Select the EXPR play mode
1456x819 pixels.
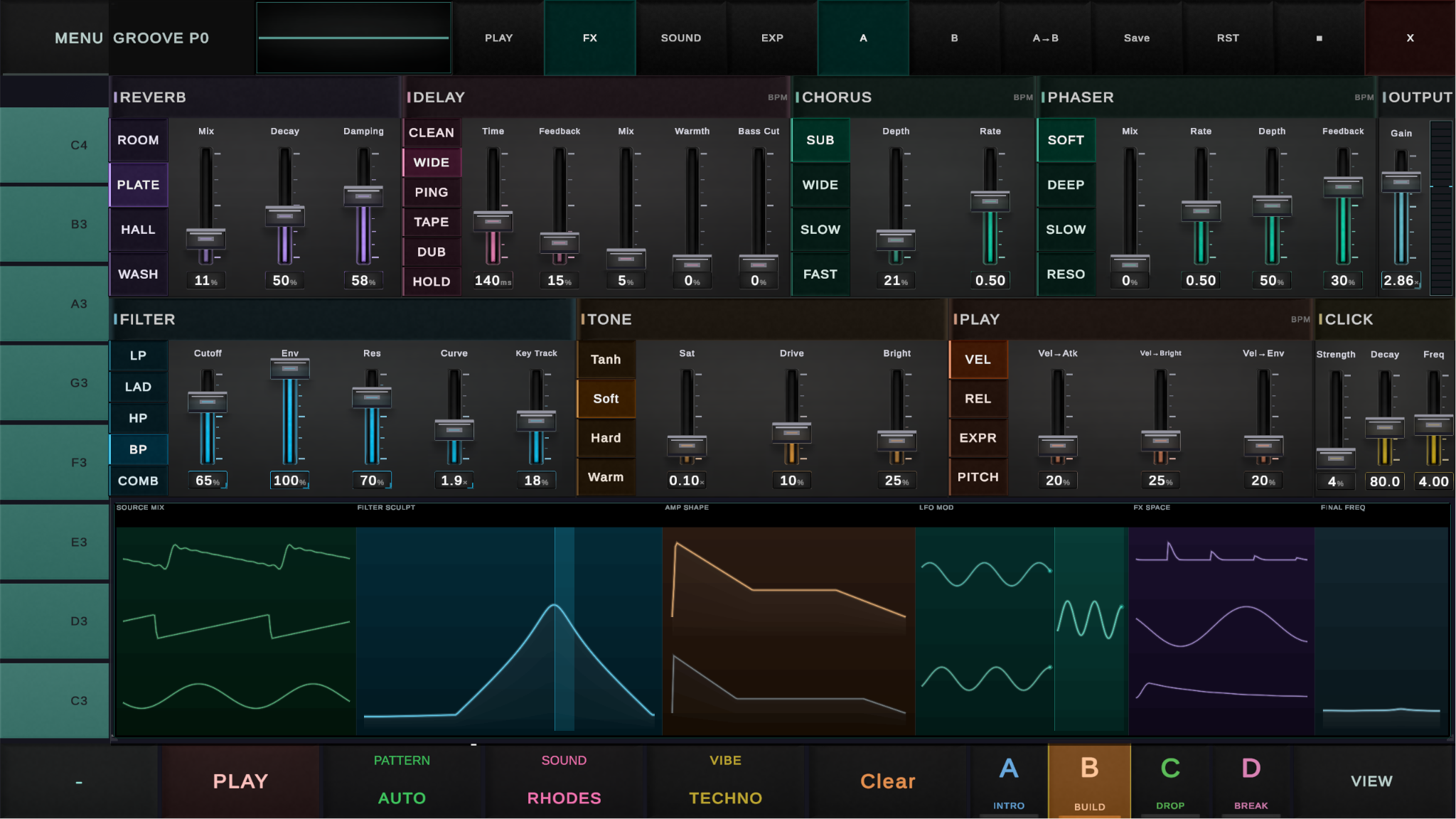[x=978, y=438]
